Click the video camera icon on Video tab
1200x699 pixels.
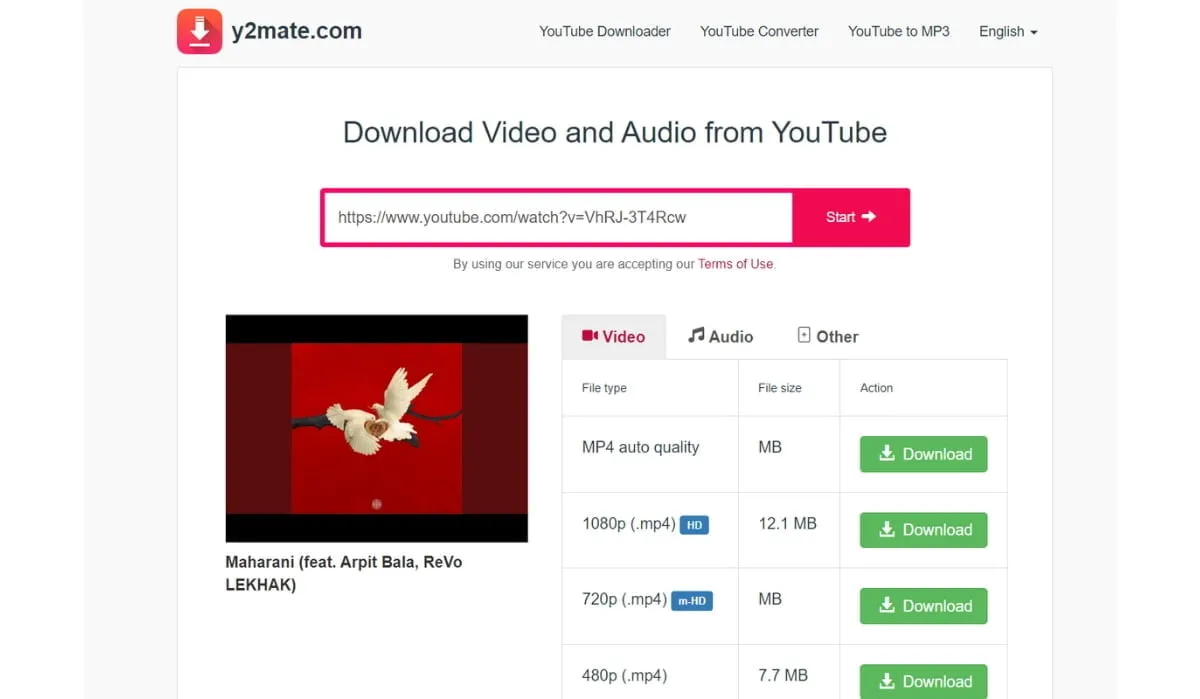point(591,337)
